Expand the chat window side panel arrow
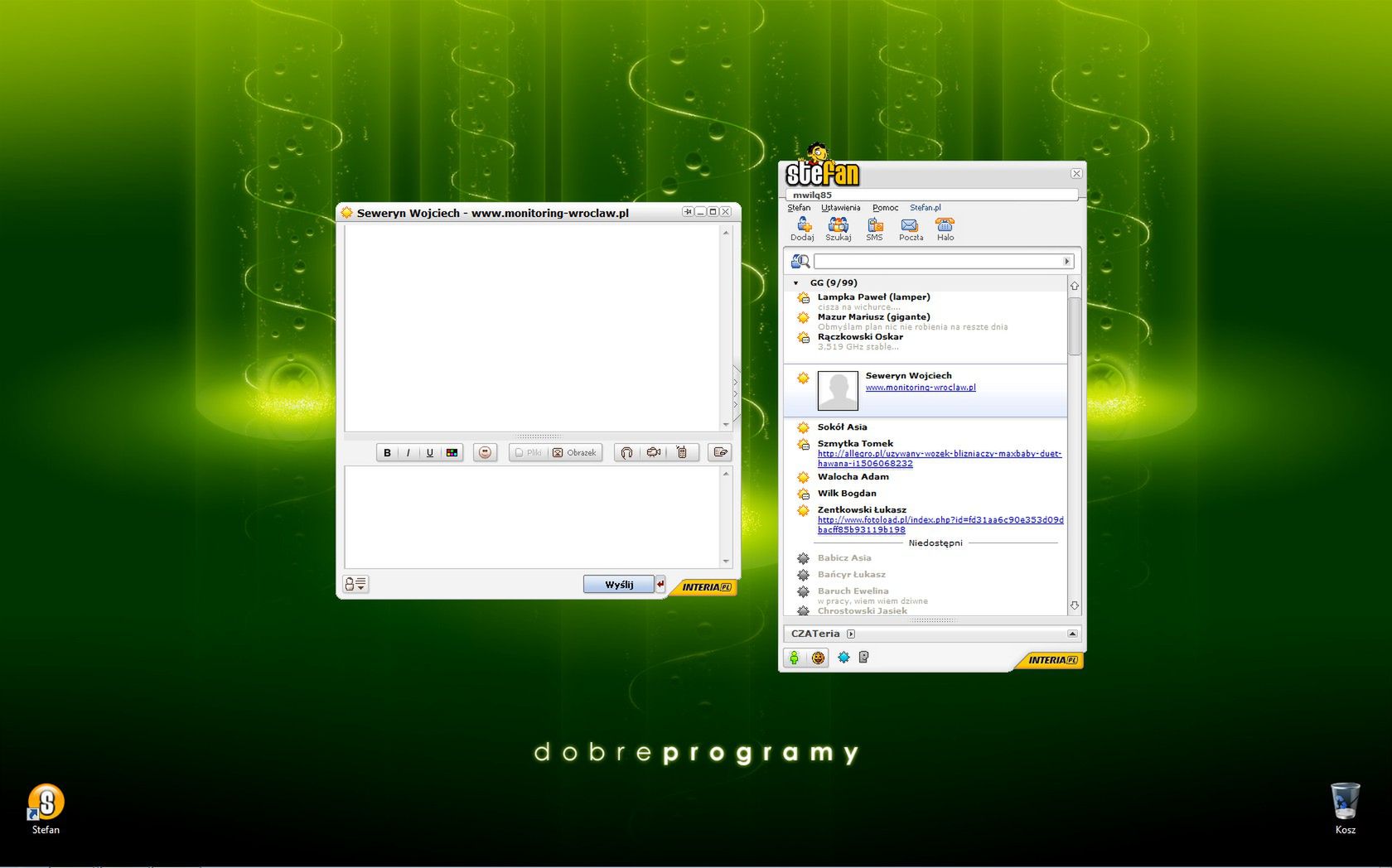1392x868 pixels. click(736, 393)
